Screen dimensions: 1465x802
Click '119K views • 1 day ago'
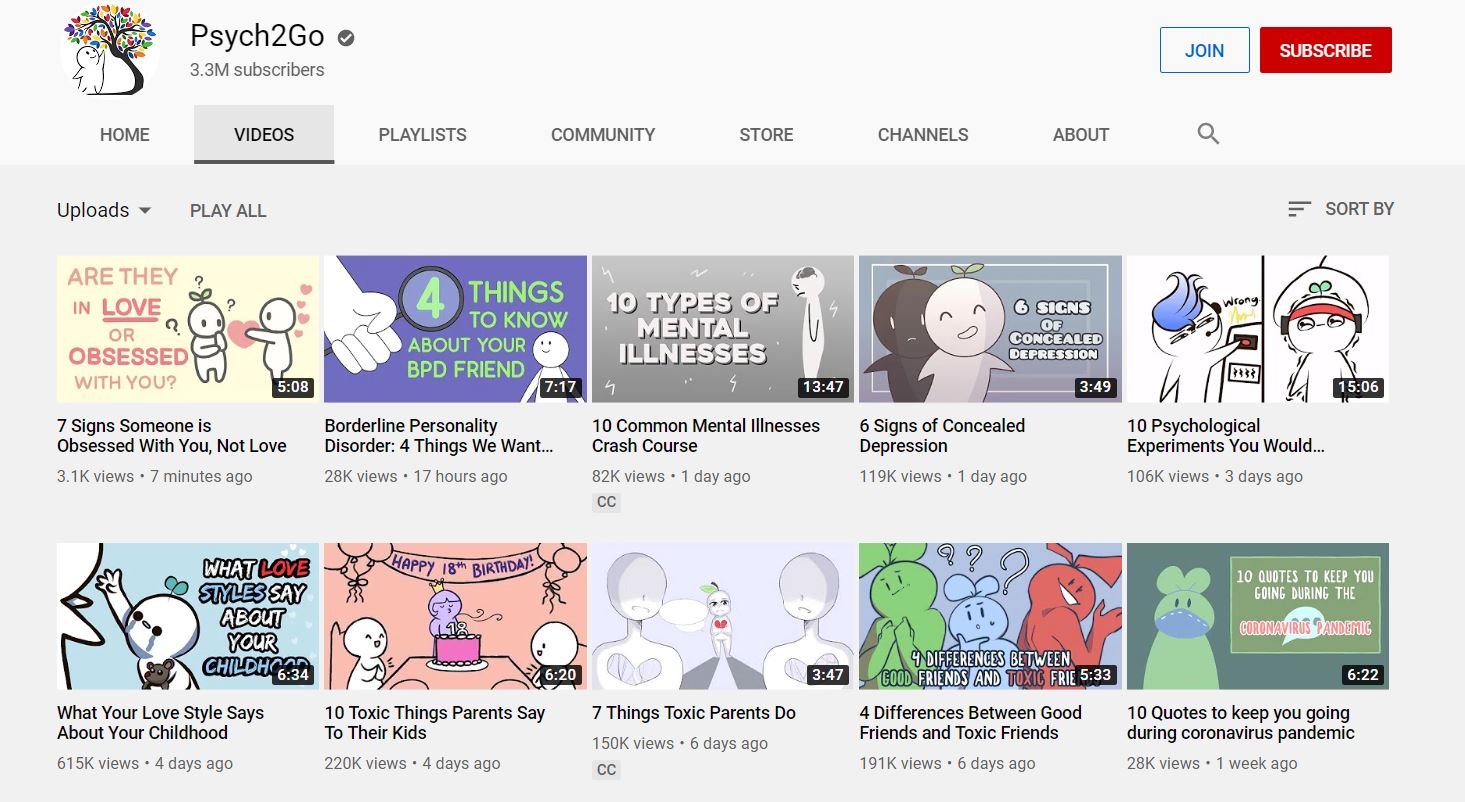(943, 477)
